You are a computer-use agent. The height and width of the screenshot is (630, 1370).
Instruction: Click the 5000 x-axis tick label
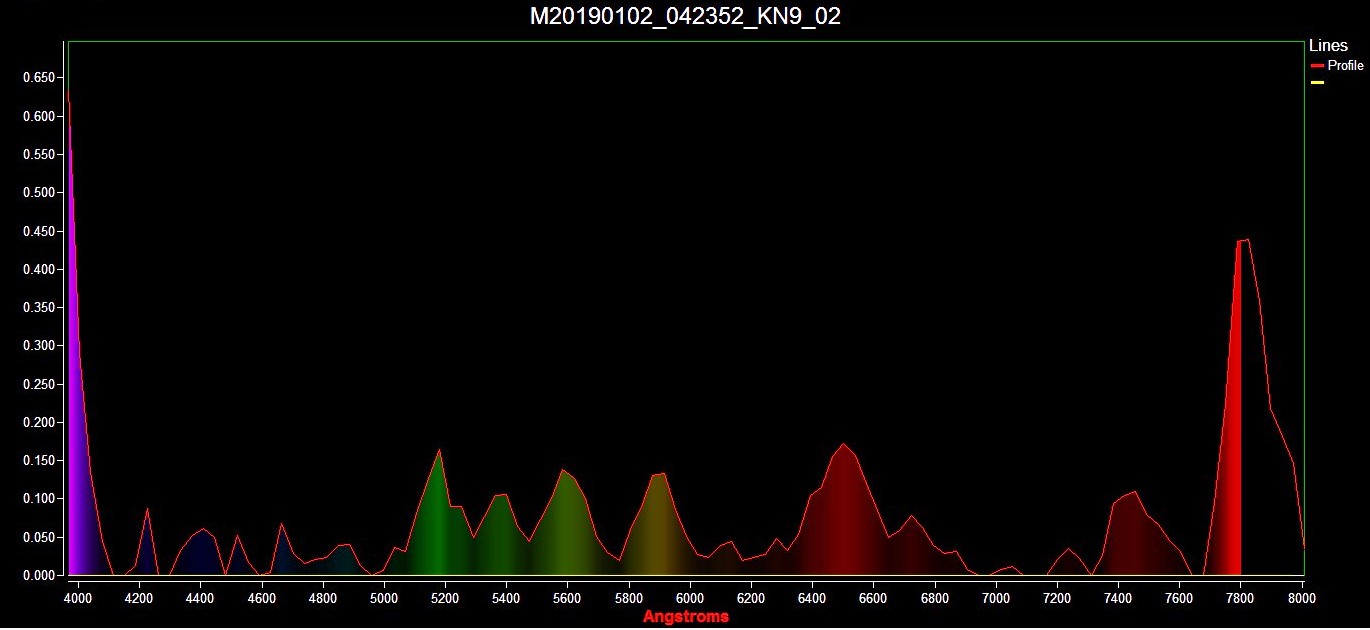coord(384,598)
